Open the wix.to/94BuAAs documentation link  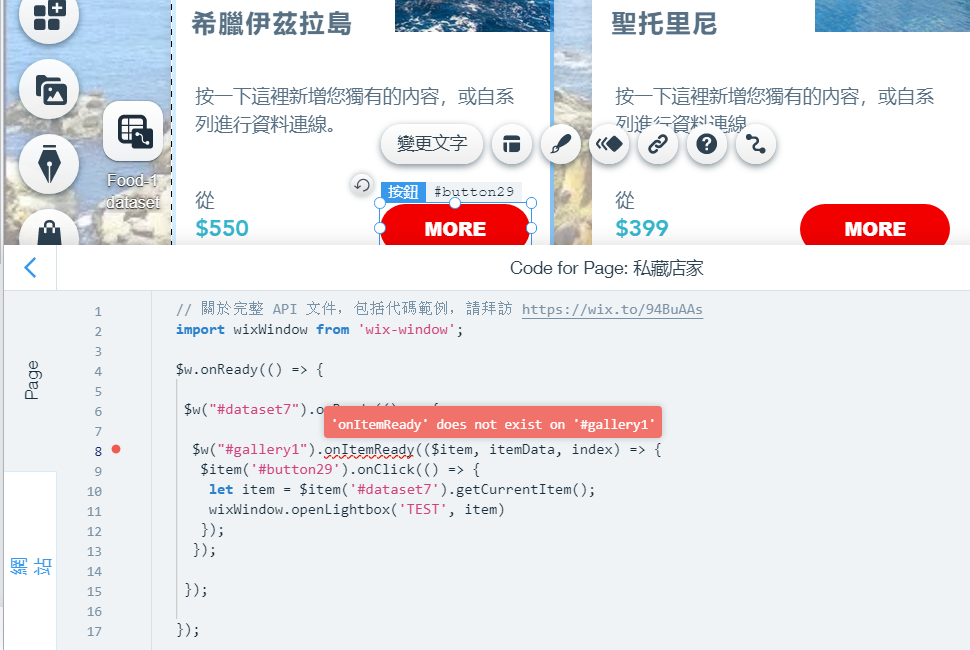click(x=612, y=309)
